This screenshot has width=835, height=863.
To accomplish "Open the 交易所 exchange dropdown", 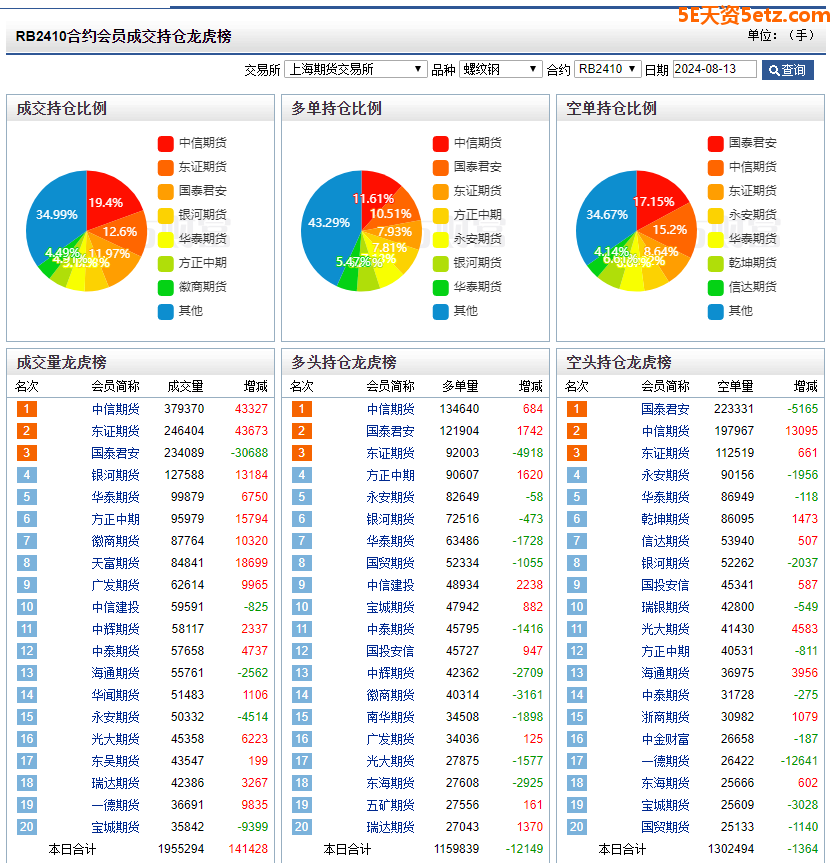I will pos(356,69).
